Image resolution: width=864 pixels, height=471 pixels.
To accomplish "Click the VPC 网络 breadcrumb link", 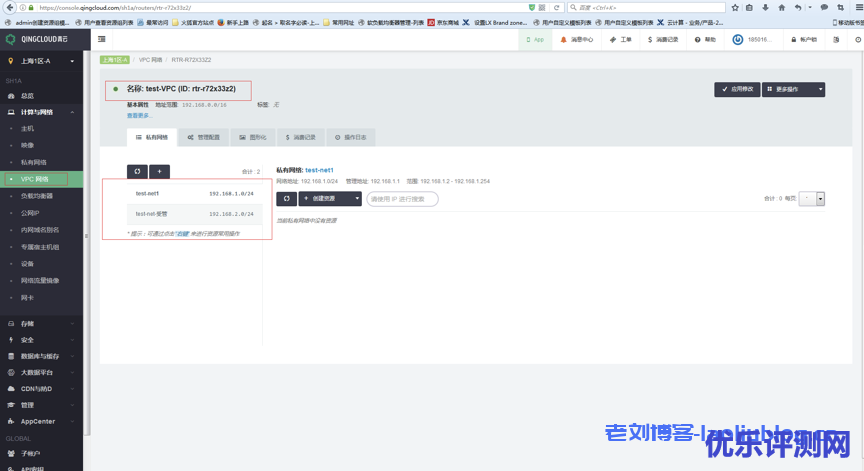I will pos(150,59).
